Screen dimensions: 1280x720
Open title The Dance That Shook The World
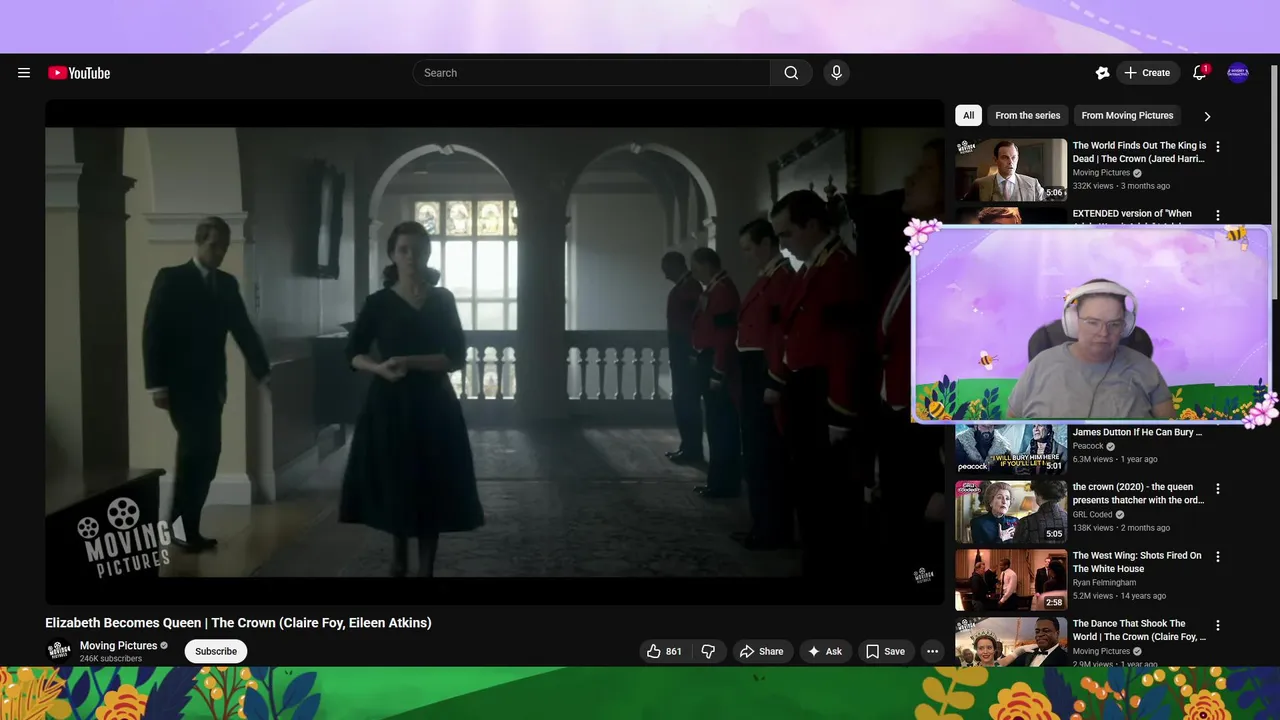tap(1139, 630)
